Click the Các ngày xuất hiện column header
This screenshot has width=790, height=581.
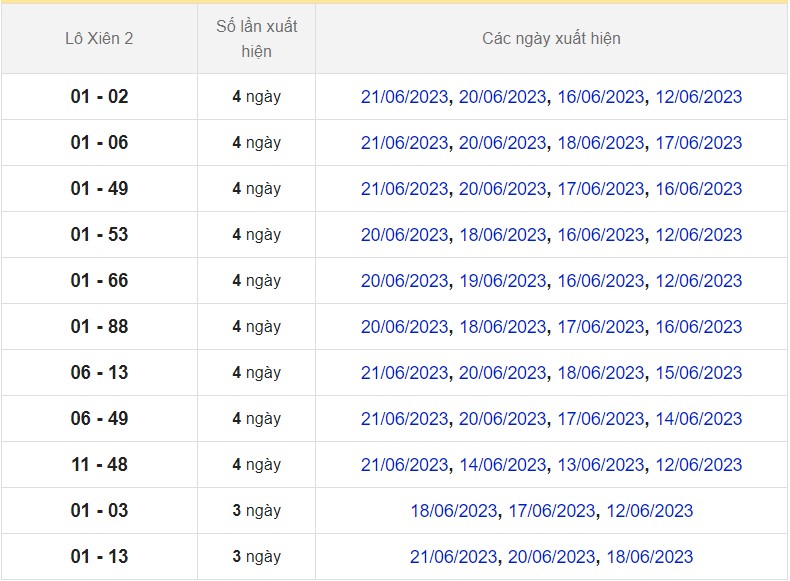pyautogui.click(x=551, y=39)
